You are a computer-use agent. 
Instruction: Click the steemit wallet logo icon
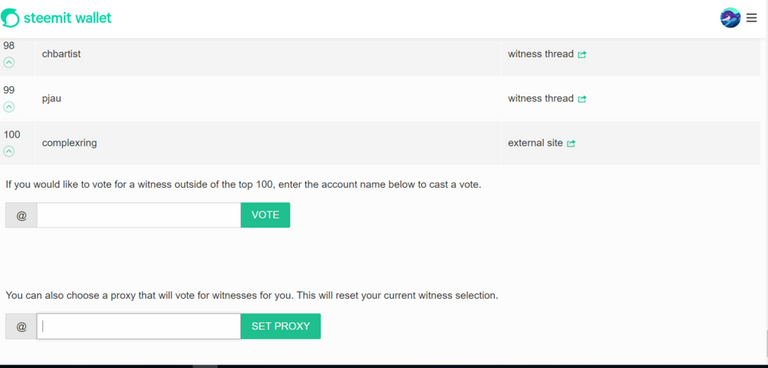click(x=10, y=18)
